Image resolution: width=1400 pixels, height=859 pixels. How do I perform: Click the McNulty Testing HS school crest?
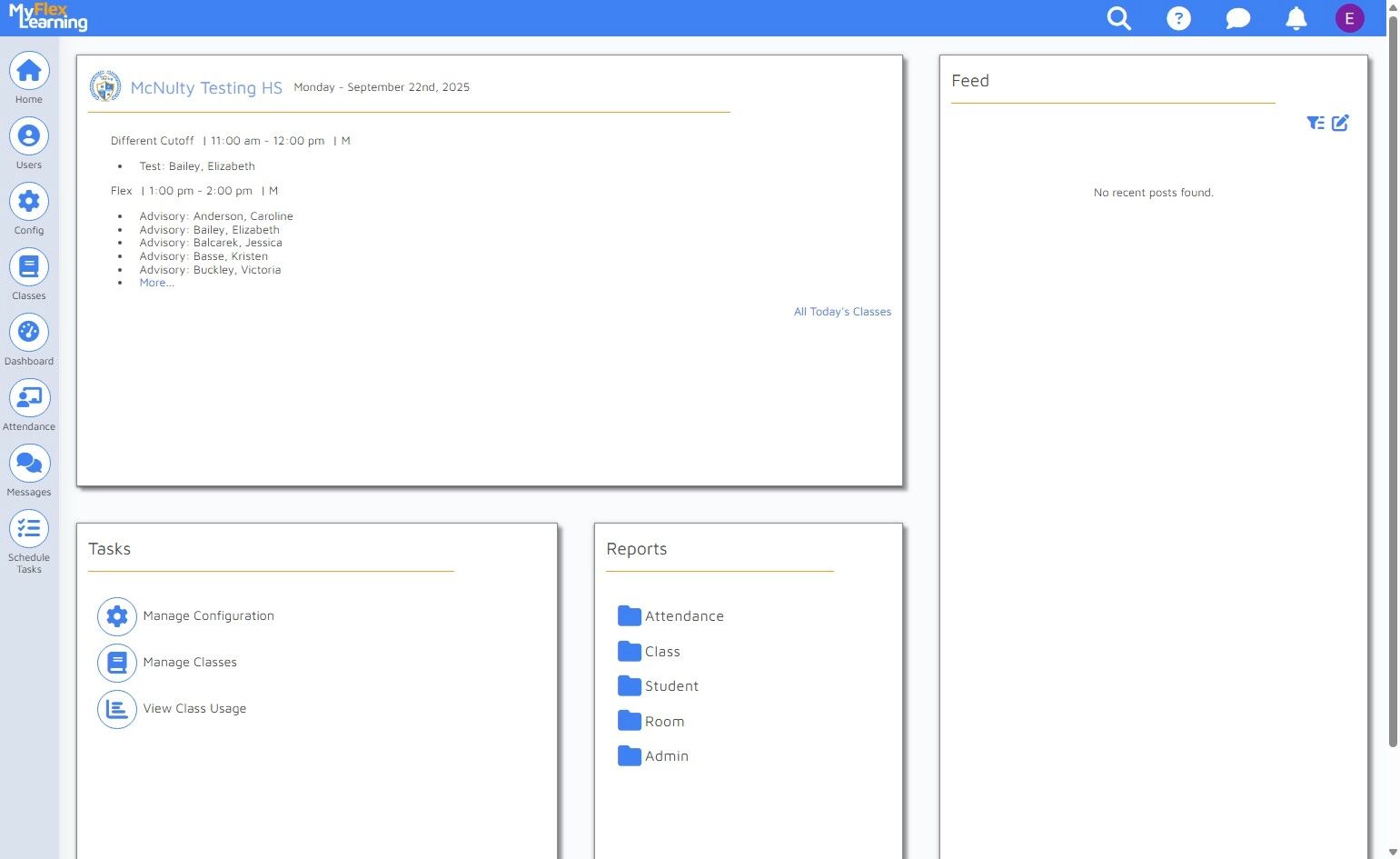click(x=105, y=86)
